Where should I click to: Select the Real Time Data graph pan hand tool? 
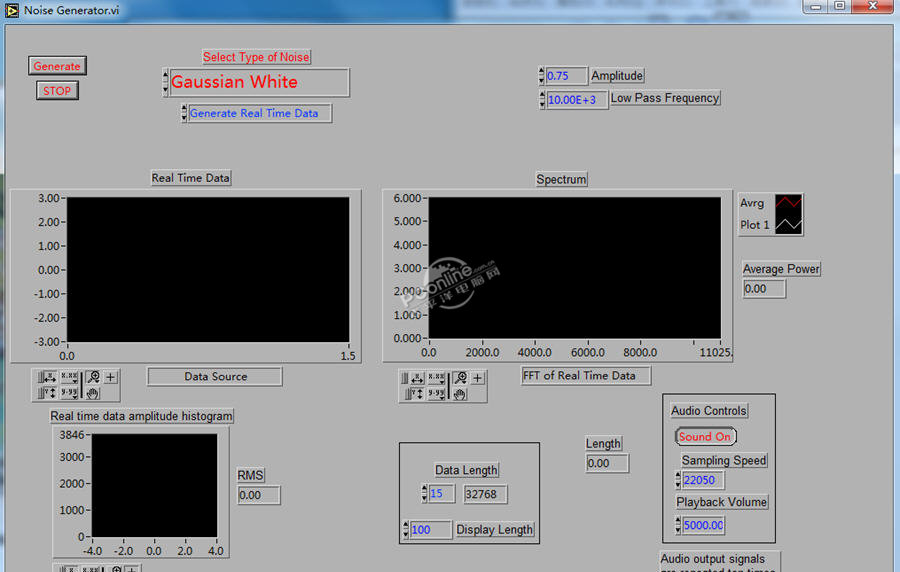[x=94, y=394]
